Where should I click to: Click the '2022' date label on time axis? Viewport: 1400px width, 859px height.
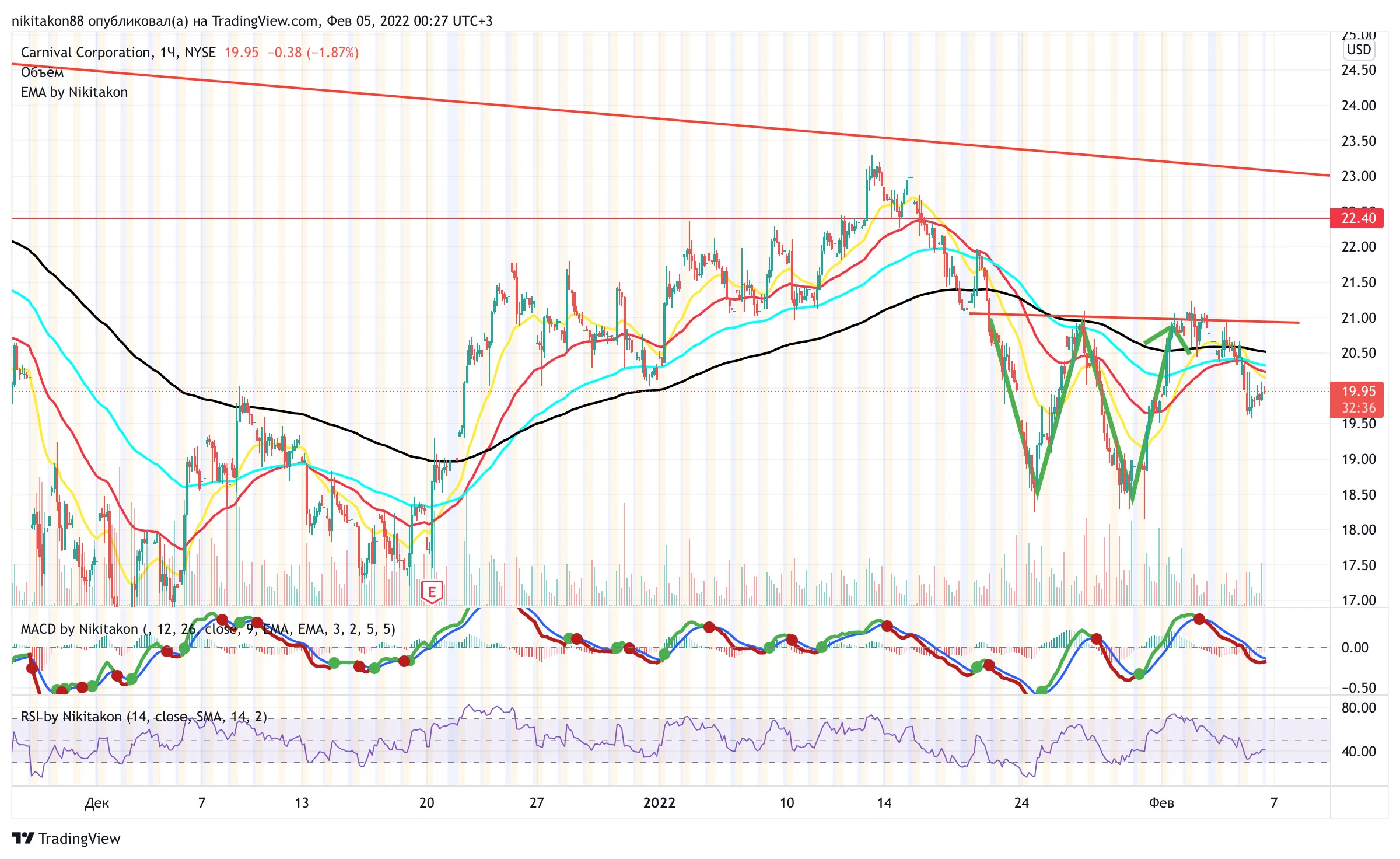click(x=659, y=803)
